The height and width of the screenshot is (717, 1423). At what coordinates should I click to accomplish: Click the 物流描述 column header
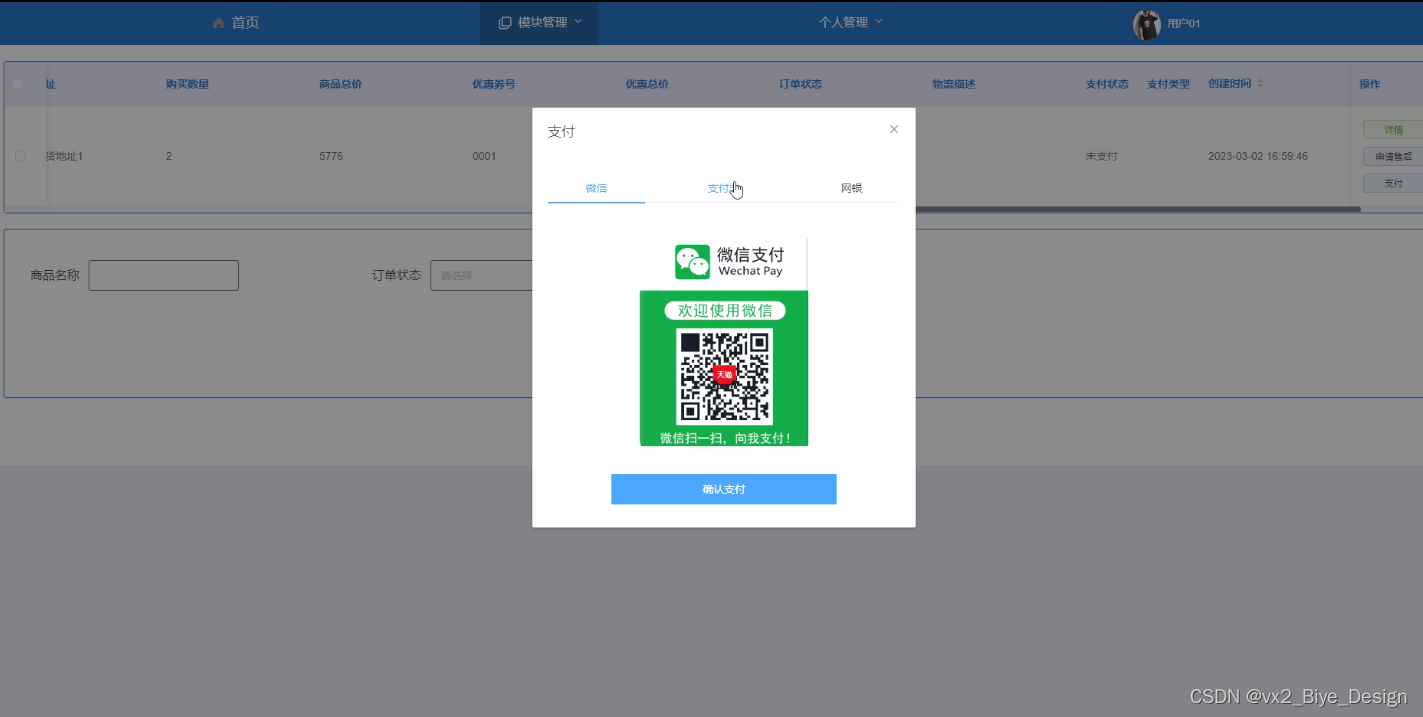pos(953,84)
